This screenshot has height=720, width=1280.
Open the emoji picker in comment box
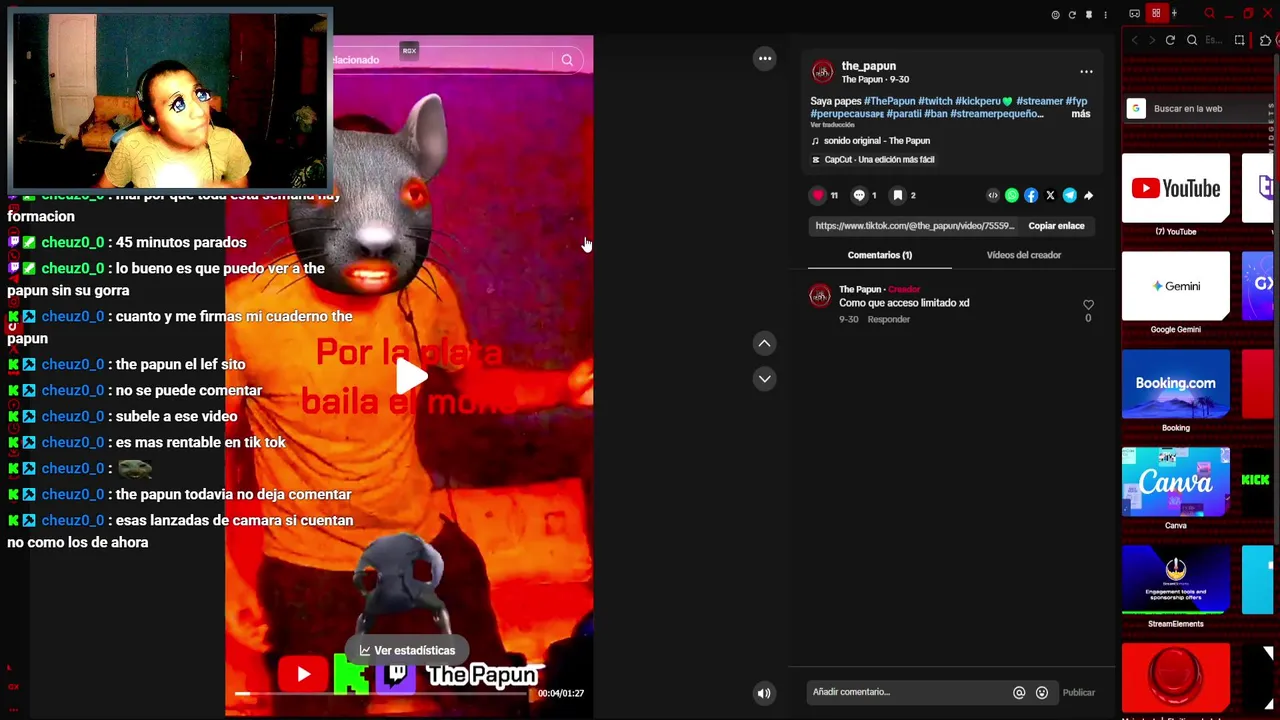[1041, 692]
